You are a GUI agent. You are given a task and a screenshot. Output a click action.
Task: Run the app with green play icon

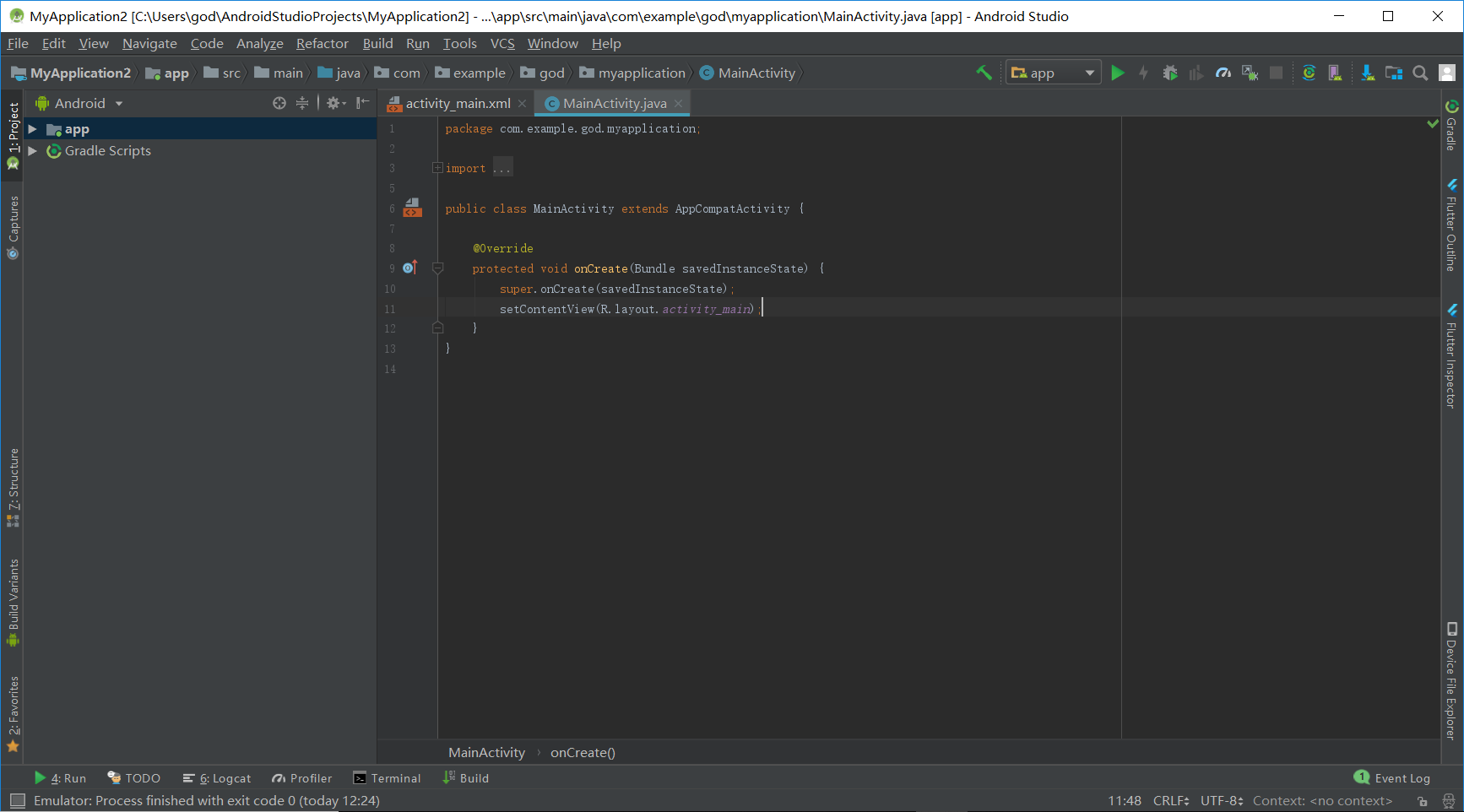tap(1117, 73)
